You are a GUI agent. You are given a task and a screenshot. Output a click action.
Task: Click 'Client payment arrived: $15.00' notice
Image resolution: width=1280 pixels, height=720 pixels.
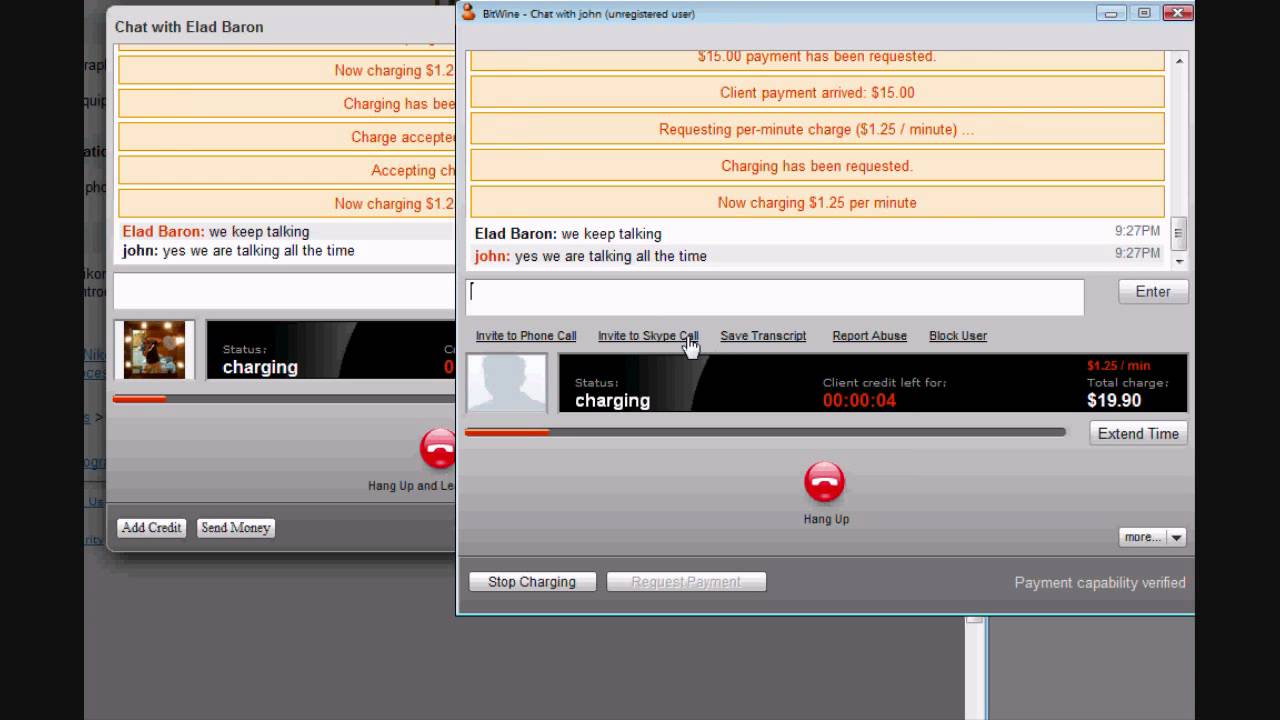[817, 93]
